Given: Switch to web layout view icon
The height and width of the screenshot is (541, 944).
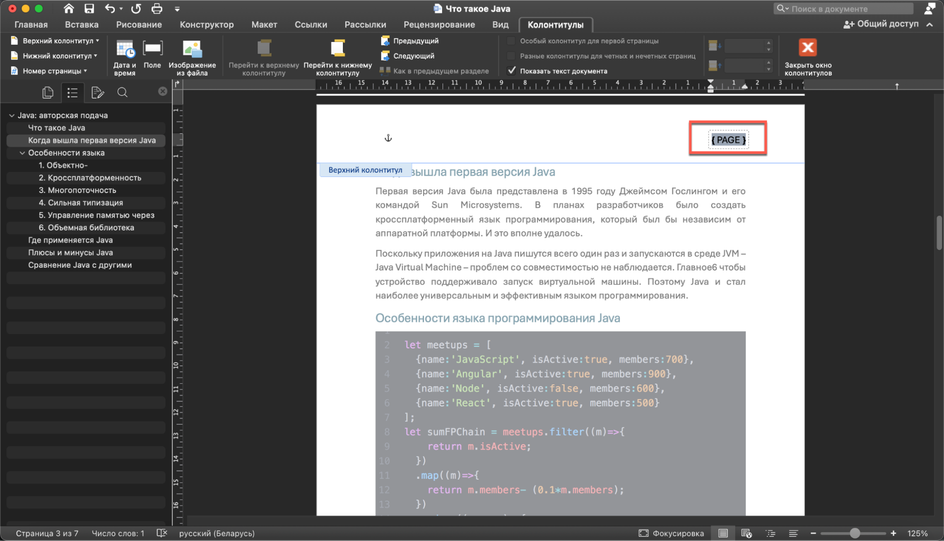Looking at the screenshot, I should [747, 533].
